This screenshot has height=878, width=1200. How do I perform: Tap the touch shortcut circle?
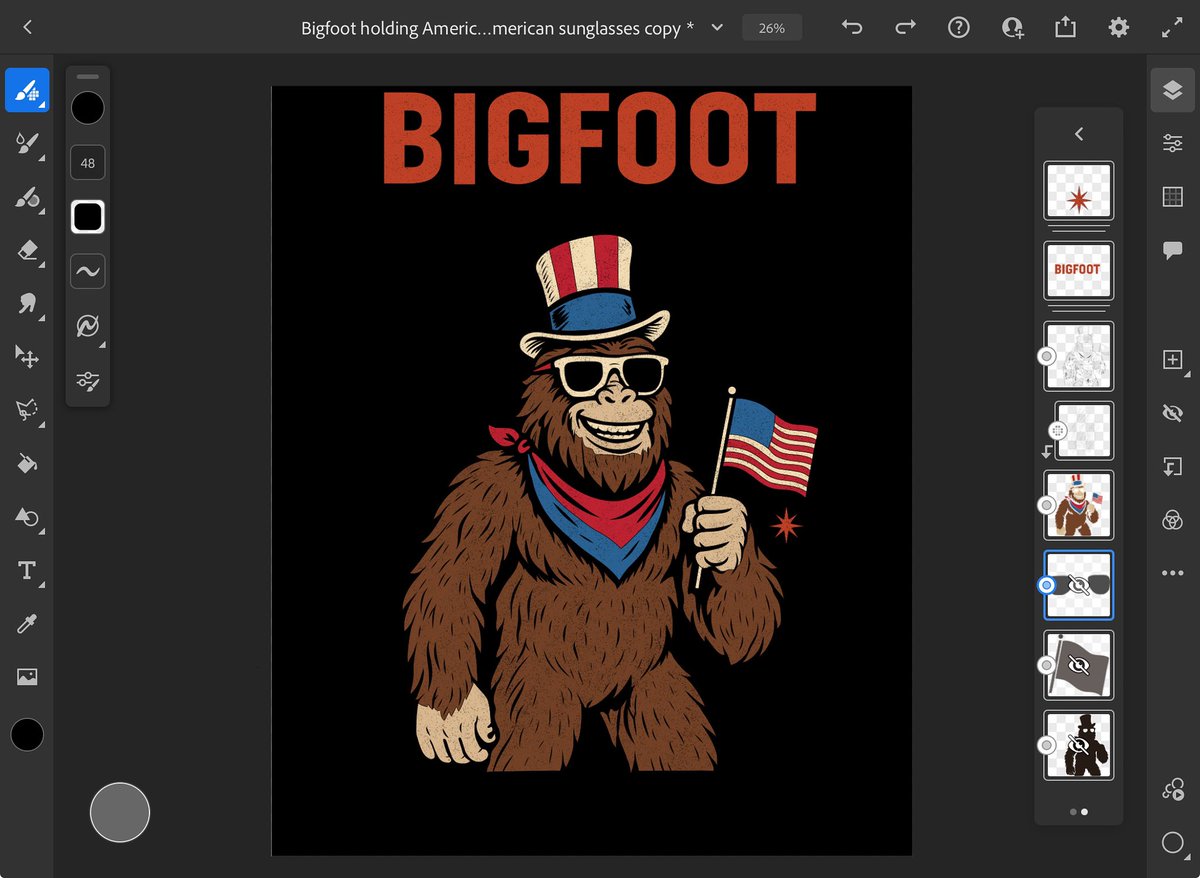(x=120, y=812)
